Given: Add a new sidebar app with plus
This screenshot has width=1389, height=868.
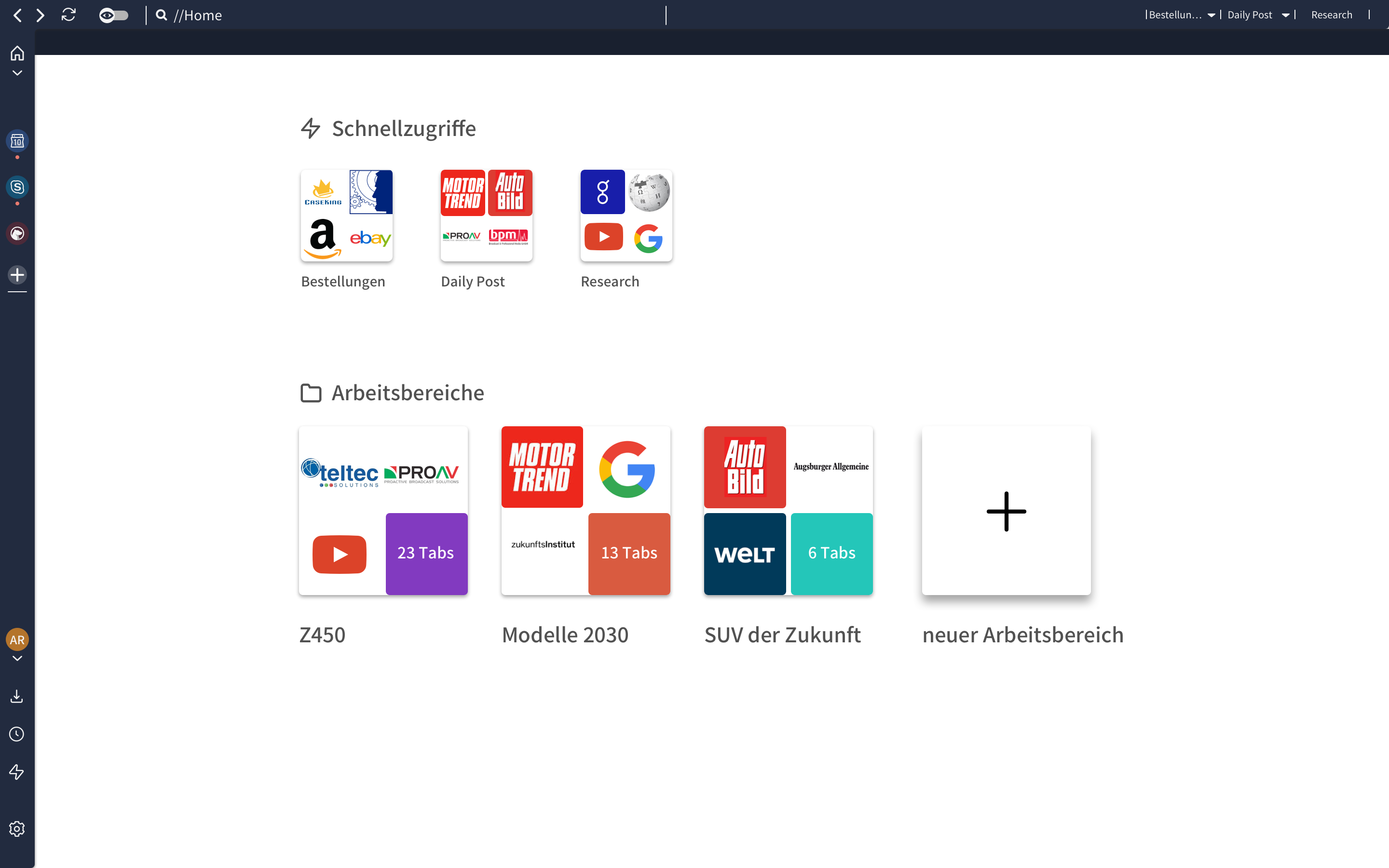Looking at the screenshot, I should pyautogui.click(x=17, y=275).
